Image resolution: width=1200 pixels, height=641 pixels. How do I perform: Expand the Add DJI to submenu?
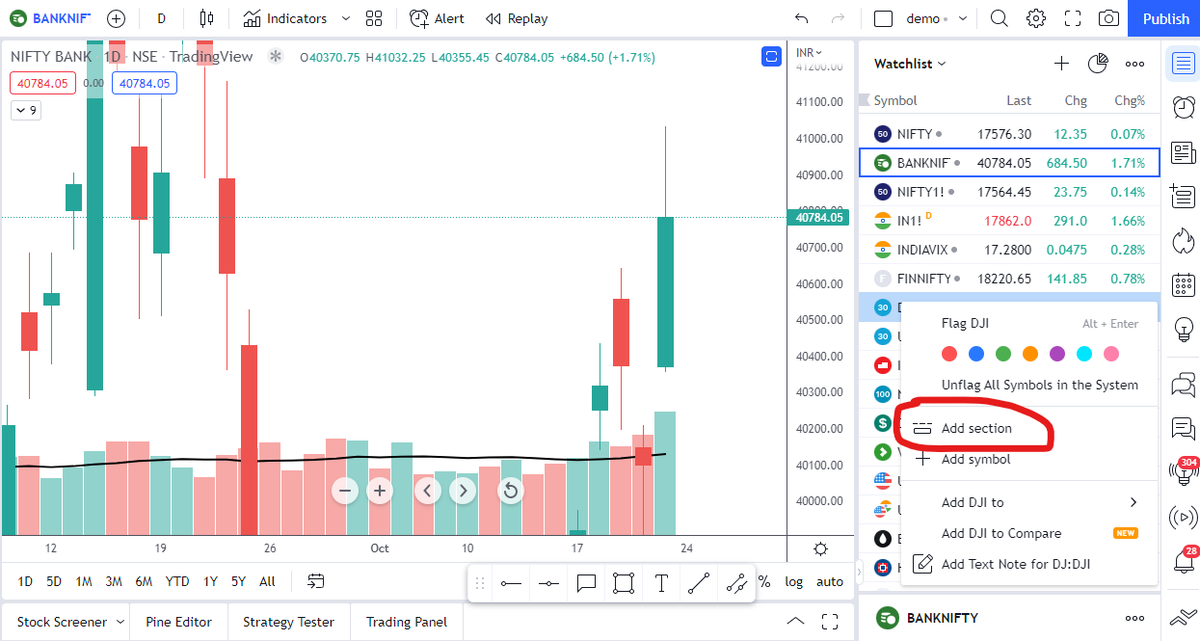[x=1029, y=502]
